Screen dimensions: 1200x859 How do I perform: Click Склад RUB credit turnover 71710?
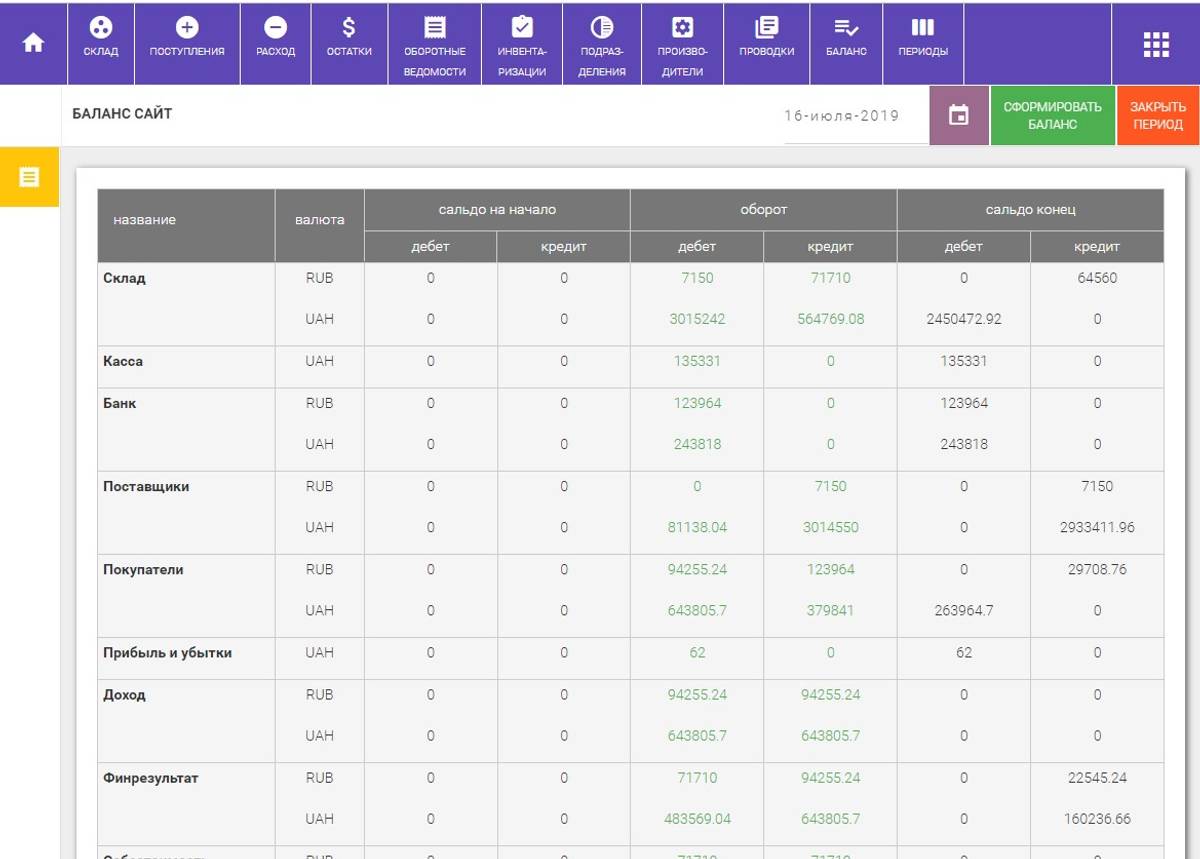[x=830, y=278]
